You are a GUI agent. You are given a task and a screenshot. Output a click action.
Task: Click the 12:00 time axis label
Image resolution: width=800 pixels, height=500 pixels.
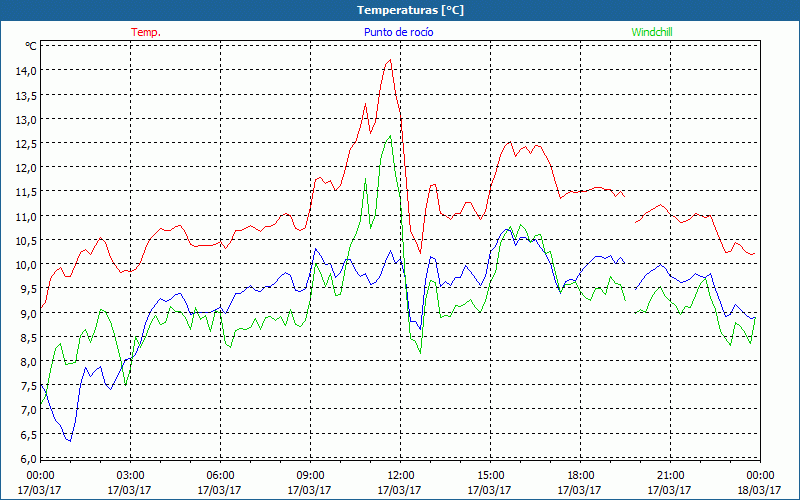coord(400,476)
